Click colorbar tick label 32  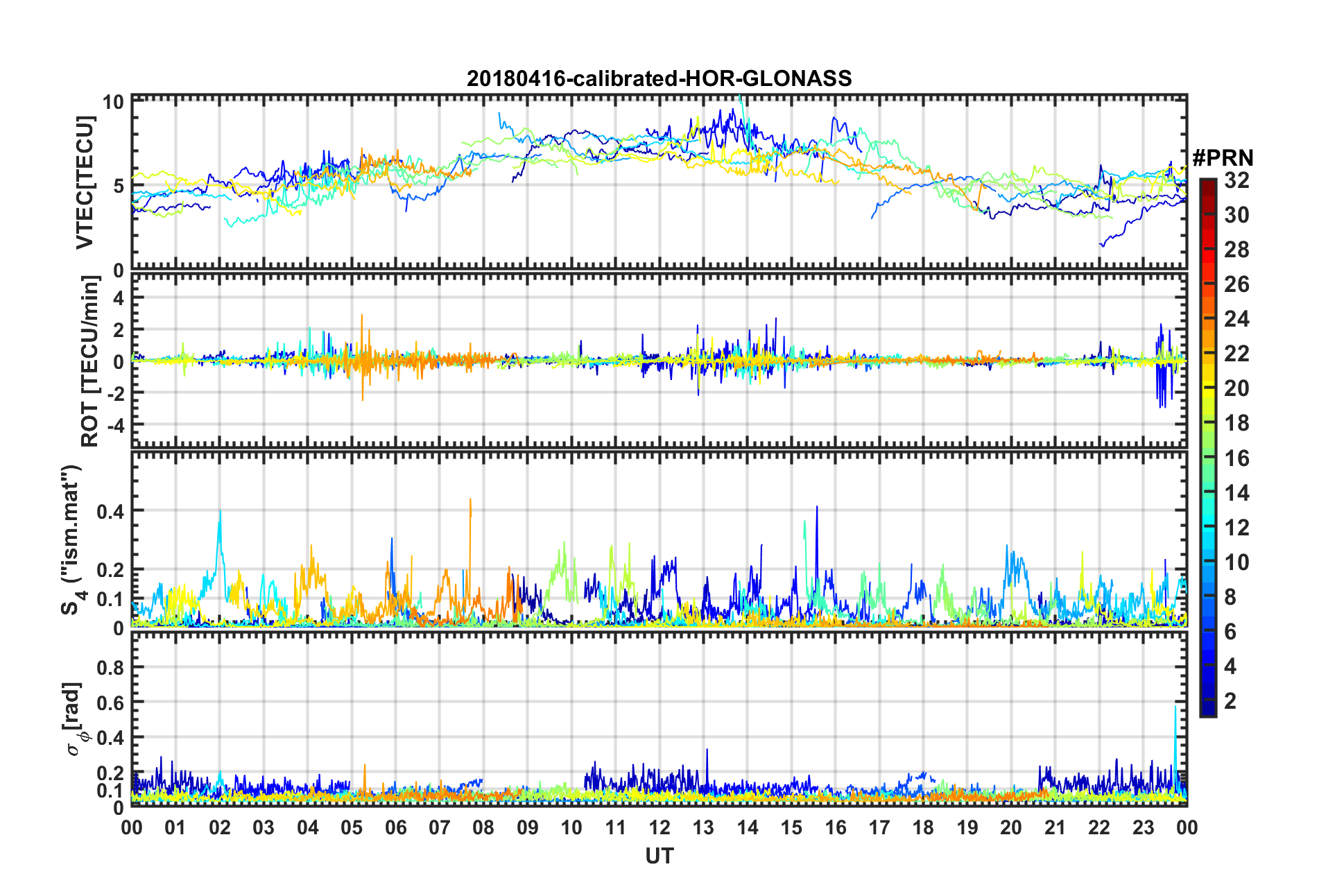(1236, 180)
